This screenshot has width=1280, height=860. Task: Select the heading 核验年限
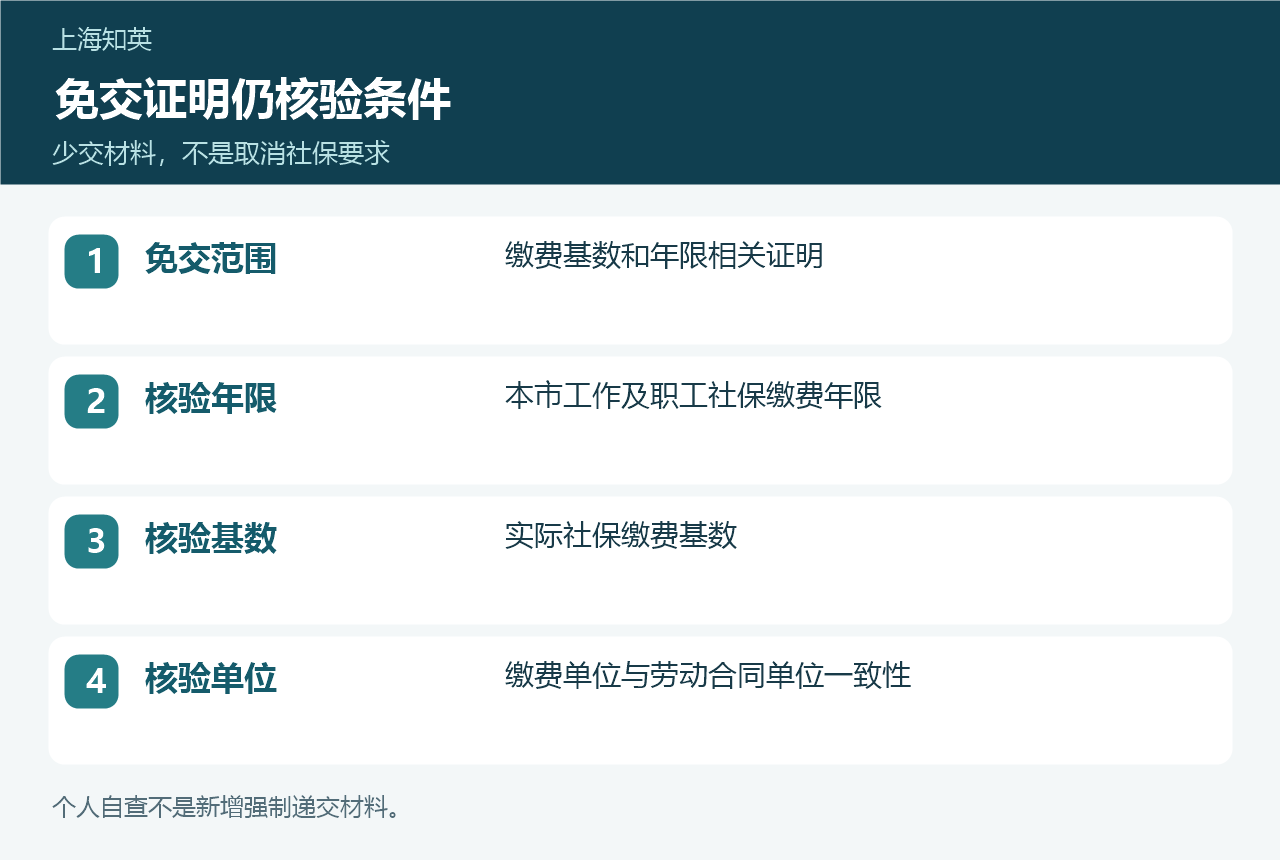pos(211,400)
